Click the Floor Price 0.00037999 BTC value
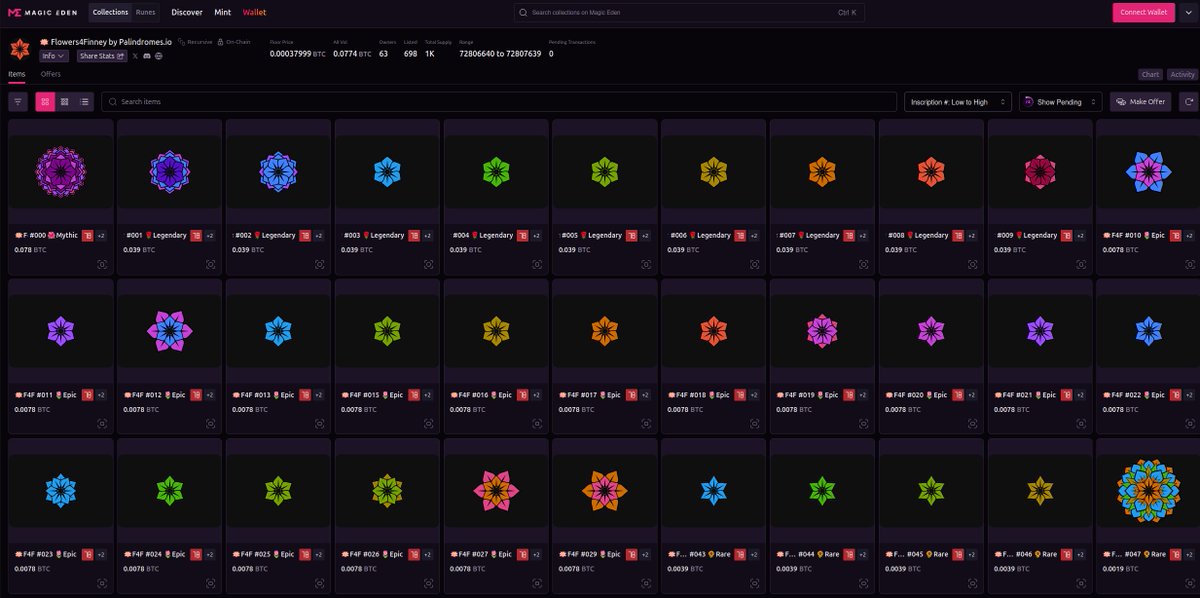Viewport: 1200px width, 598px height. click(296, 53)
